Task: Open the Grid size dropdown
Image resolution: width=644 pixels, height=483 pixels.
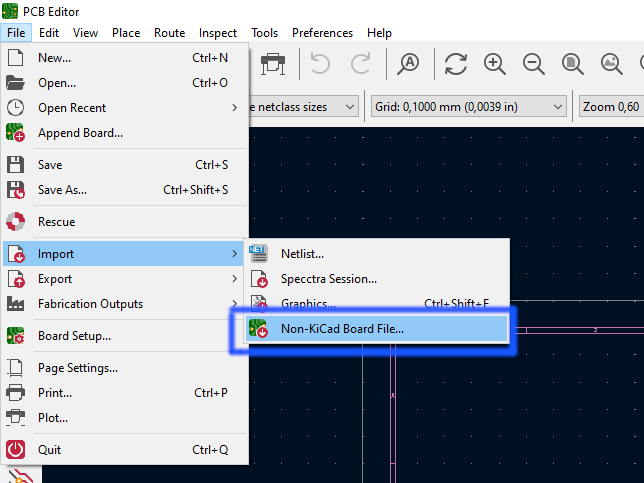Action: (x=469, y=107)
